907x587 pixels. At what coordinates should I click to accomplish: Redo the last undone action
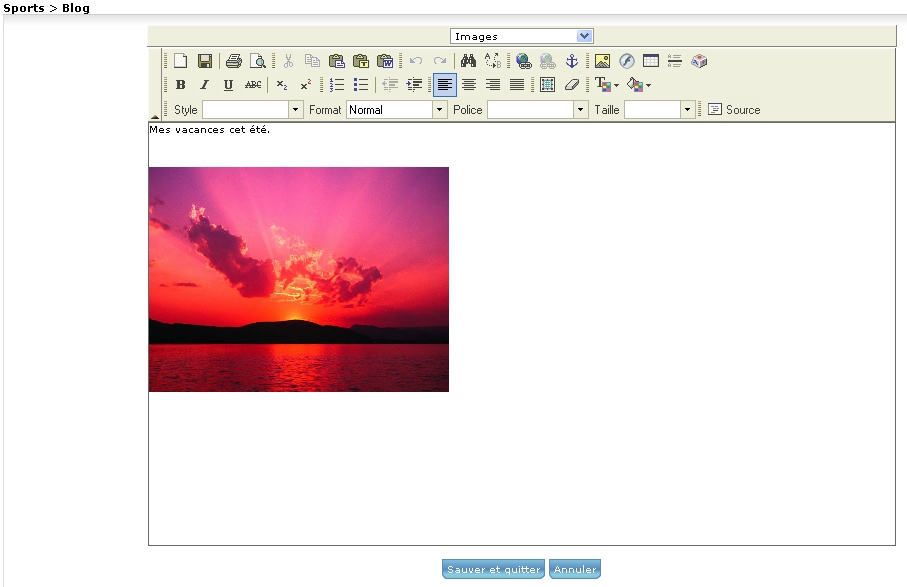pos(440,61)
